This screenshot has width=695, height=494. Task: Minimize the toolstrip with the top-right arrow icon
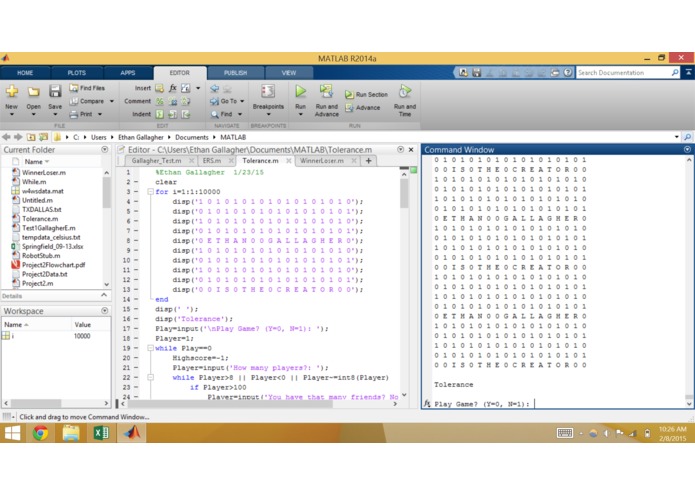point(688,72)
